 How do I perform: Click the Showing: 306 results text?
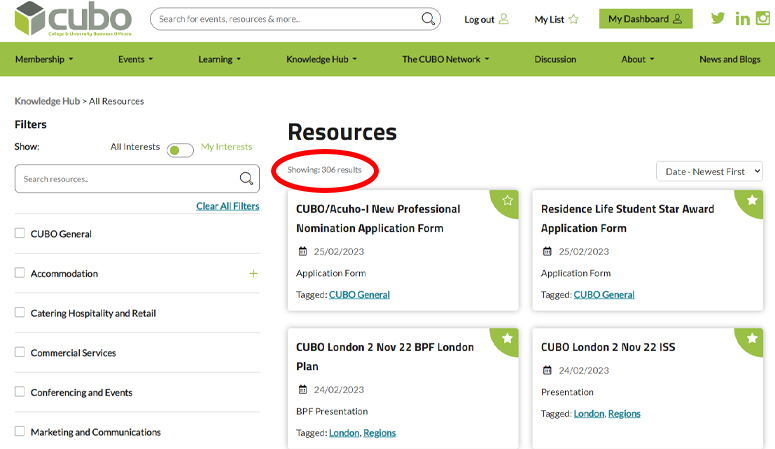tap(324, 170)
